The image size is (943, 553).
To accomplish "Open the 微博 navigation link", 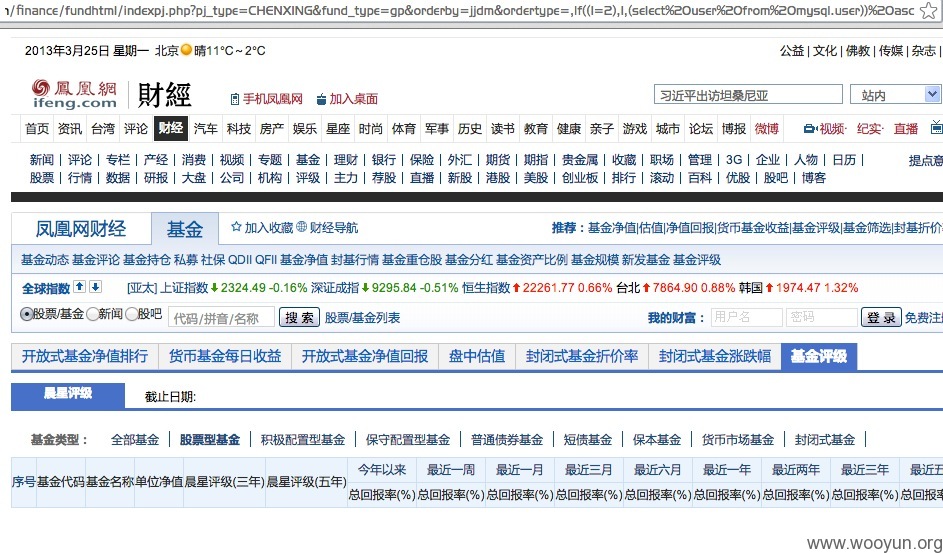I will click(767, 129).
